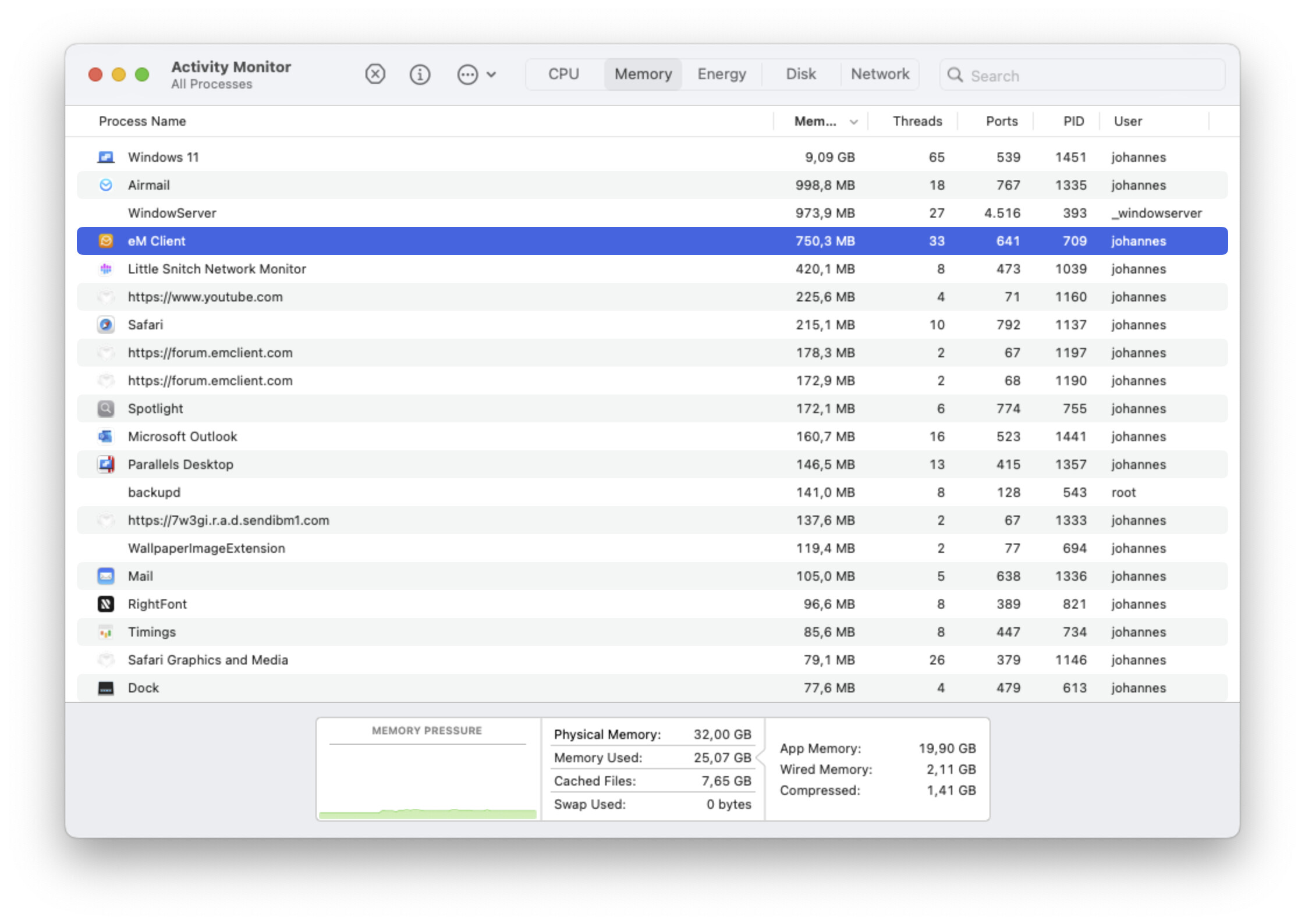The image size is (1305, 924).
Task: Click the eM Client app icon
Action: pos(105,241)
